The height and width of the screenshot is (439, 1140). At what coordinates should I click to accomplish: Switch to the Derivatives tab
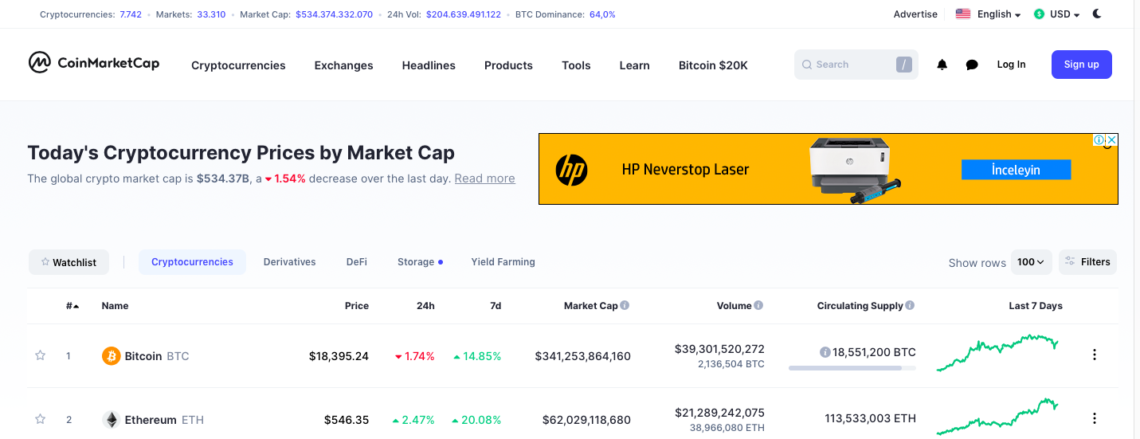tap(289, 262)
